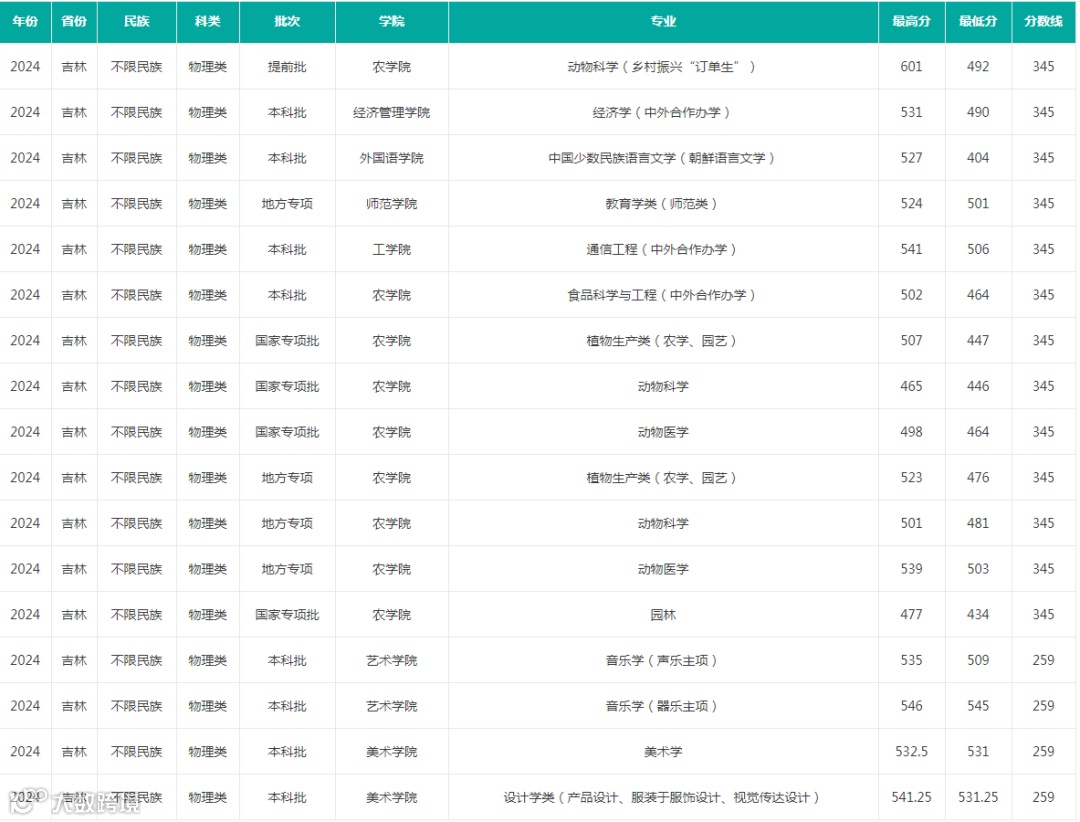Click the lowest score 447 cell
The image size is (1080, 822).
click(x=978, y=340)
